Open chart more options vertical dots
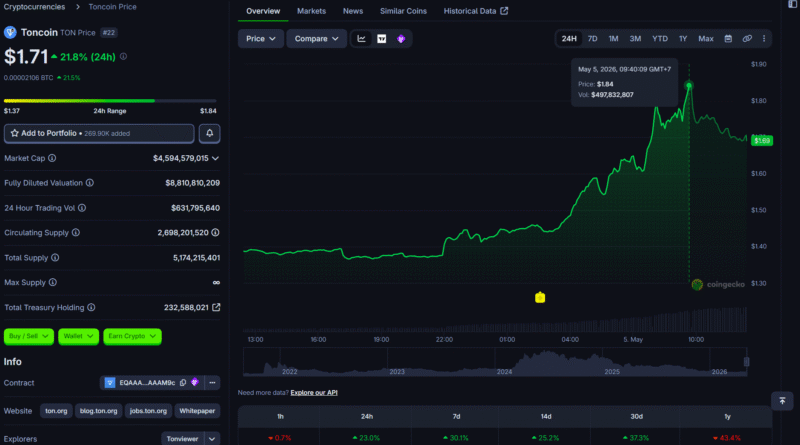Screen dimensions: 800x445 764,39
